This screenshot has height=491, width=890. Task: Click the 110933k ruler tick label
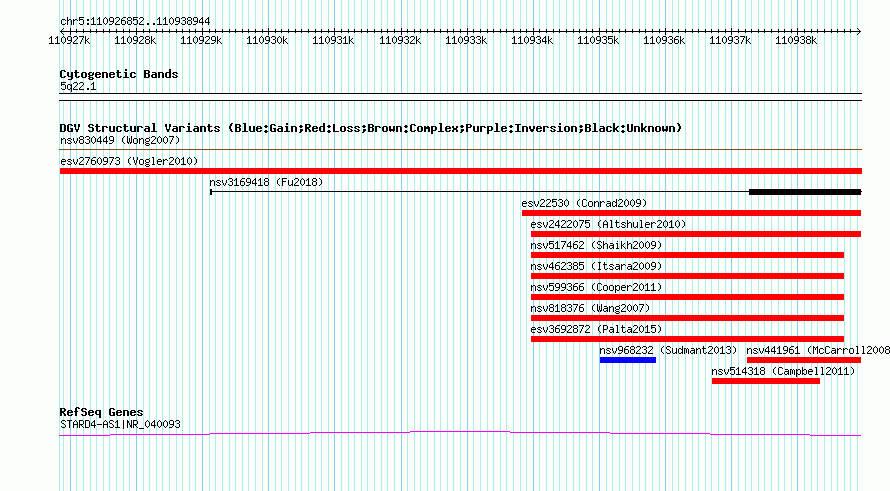tap(465, 40)
